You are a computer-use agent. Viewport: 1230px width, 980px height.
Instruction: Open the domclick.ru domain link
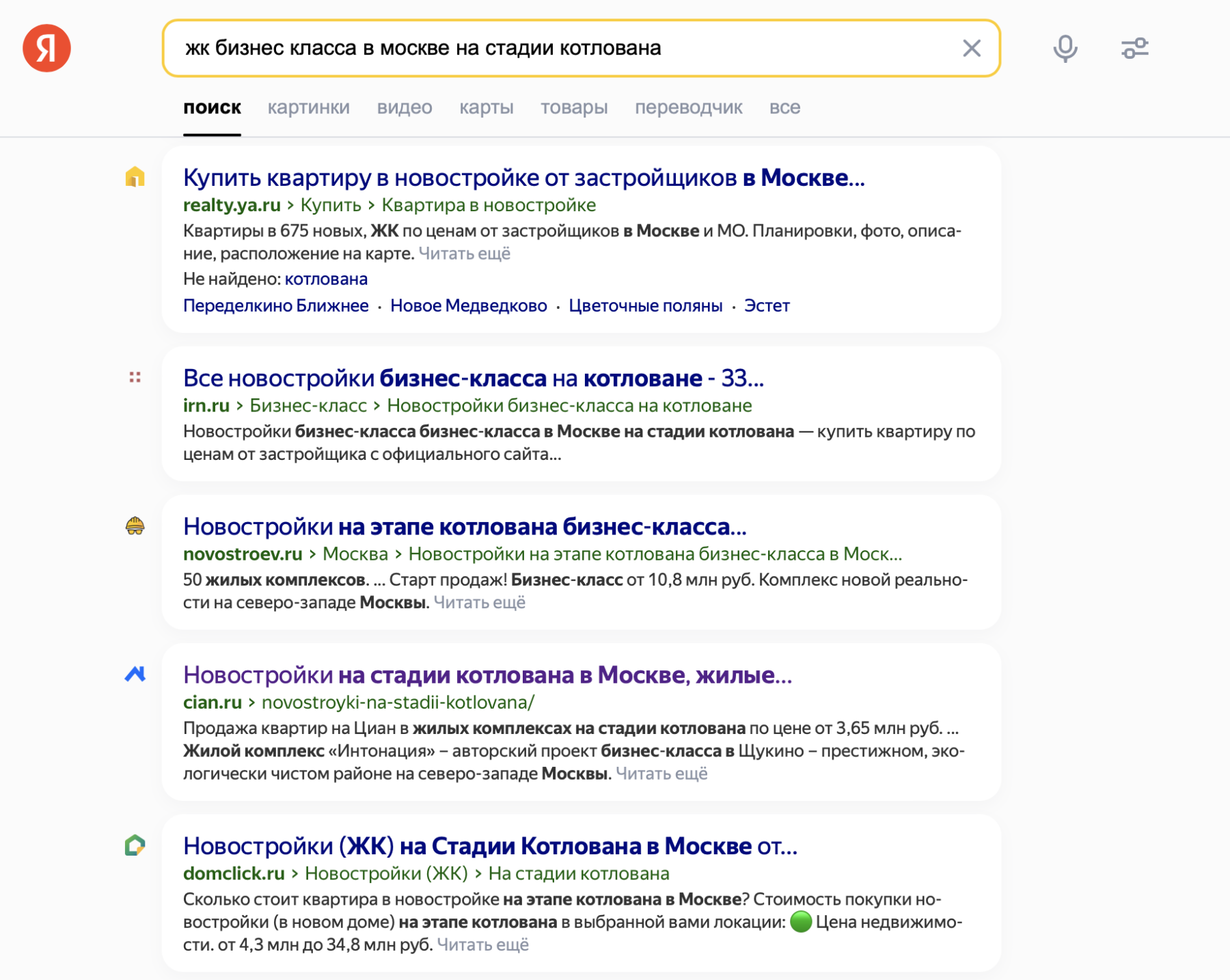(x=234, y=873)
